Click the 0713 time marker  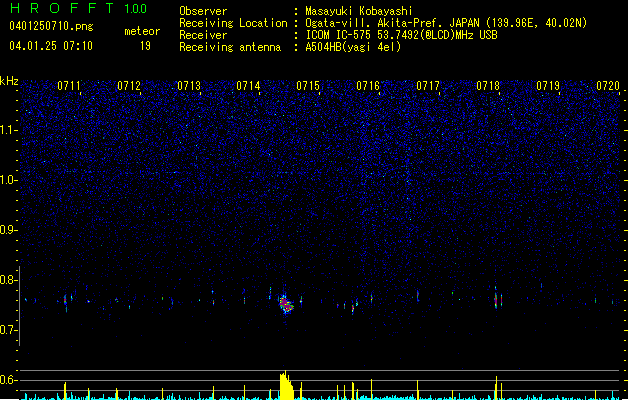[x=189, y=86]
